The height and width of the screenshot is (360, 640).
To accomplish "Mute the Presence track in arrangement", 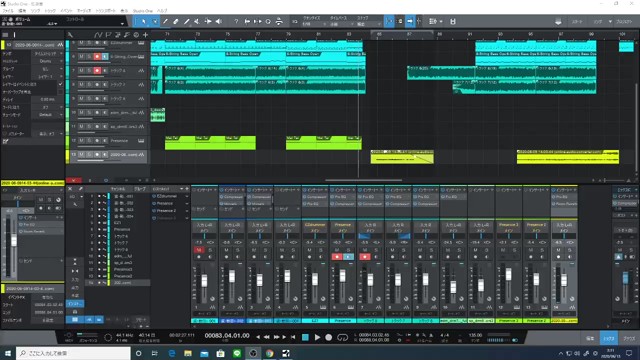I will (x=81, y=141).
